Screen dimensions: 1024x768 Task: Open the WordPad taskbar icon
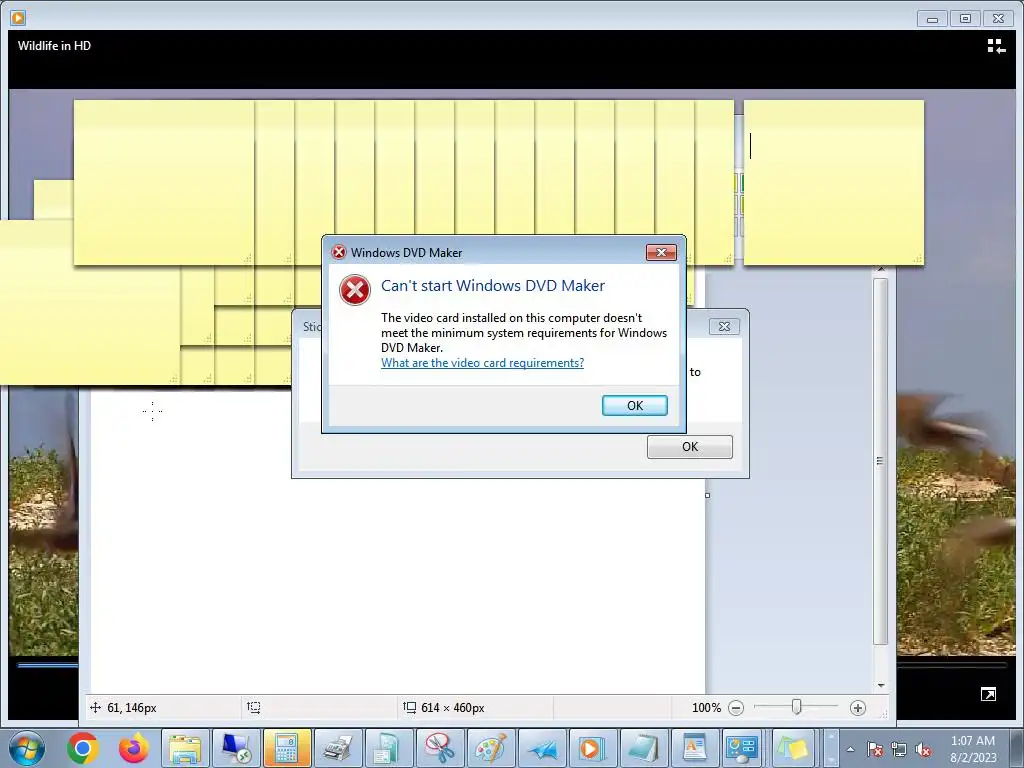[x=694, y=748]
